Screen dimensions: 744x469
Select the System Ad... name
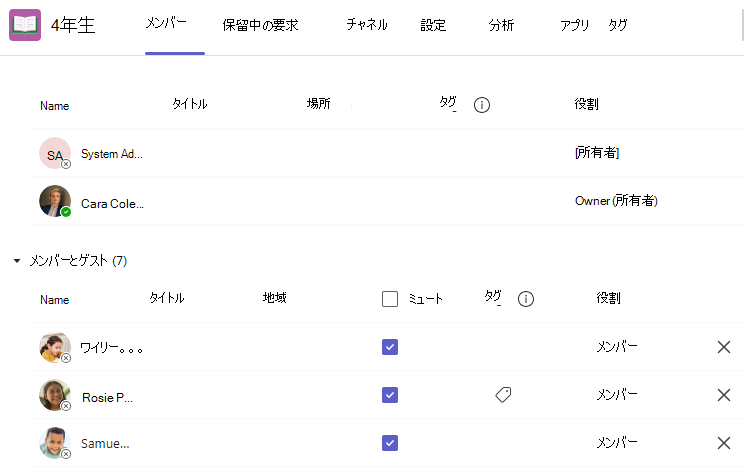[112, 154]
